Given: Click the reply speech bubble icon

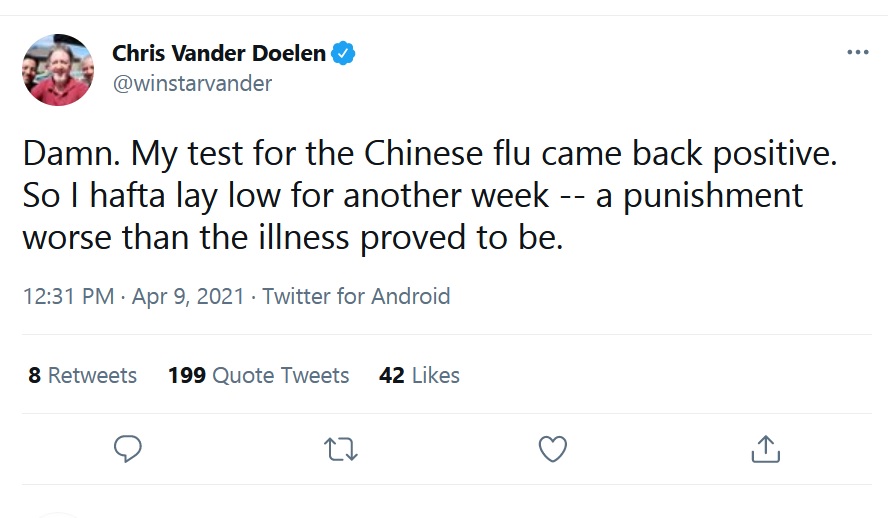Looking at the screenshot, I should tap(127, 449).
